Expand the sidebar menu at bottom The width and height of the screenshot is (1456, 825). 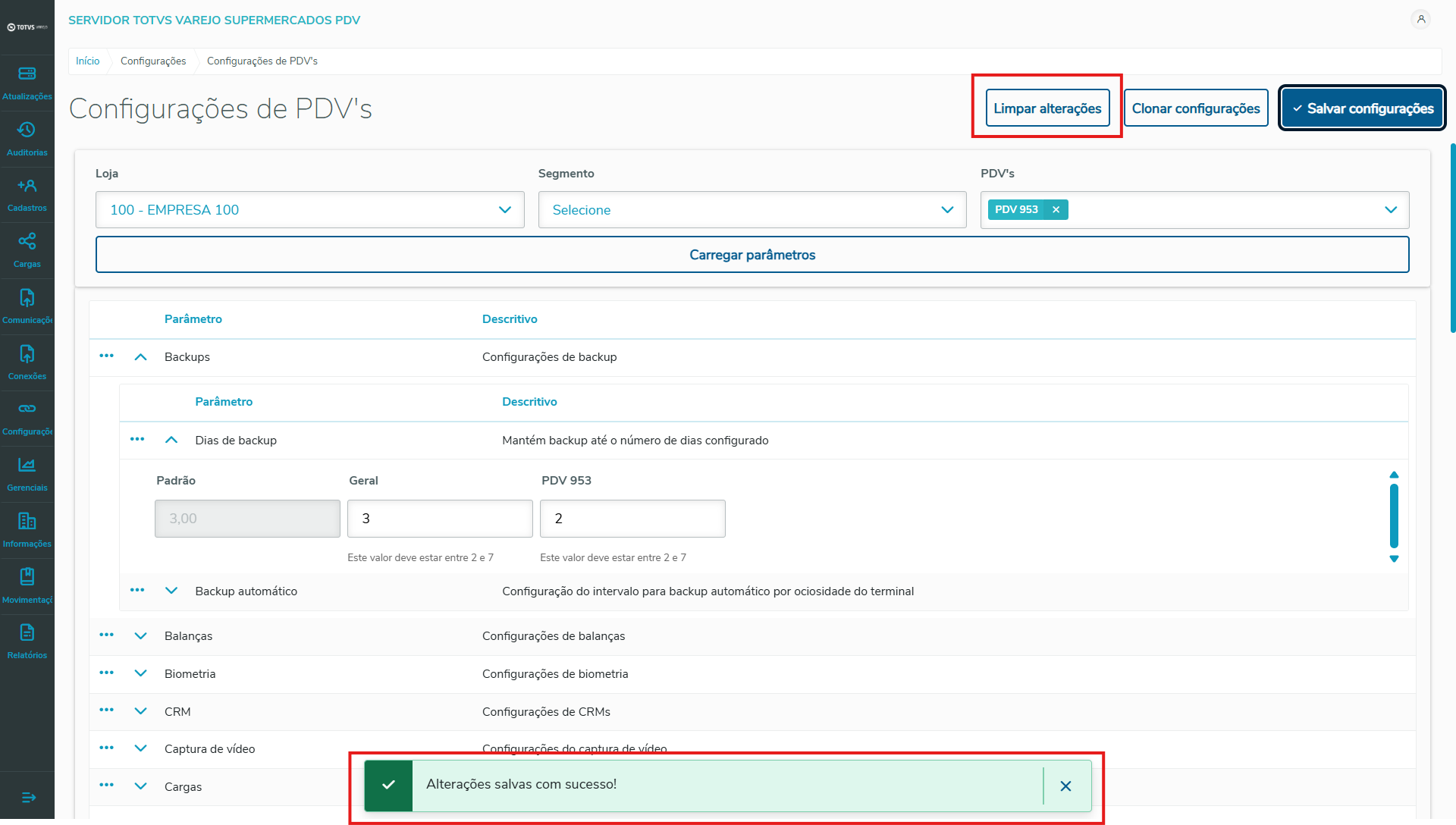tap(29, 798)
